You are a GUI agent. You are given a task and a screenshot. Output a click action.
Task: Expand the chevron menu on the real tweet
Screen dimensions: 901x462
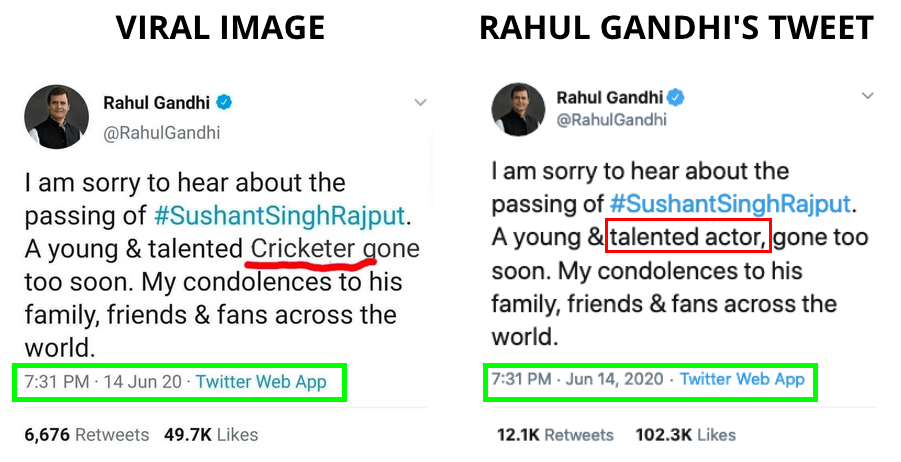click(868, 95)
